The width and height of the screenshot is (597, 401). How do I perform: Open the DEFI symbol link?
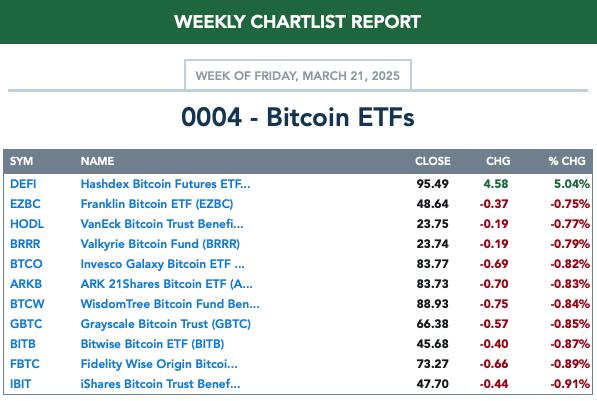coord(23,184)
